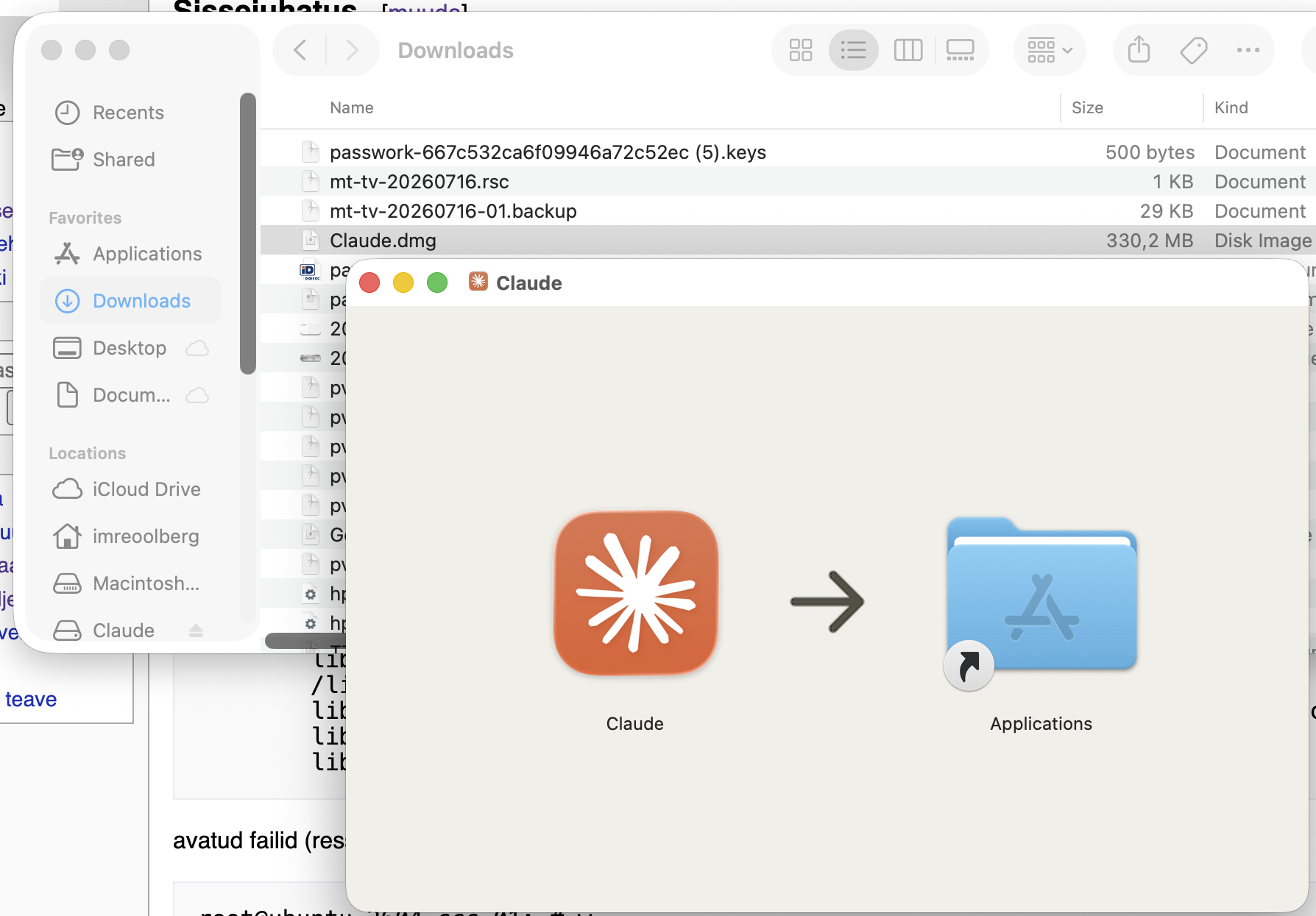Minimize the Claude installer window
Viewport: 1316px width, 916px height.
click(403, 283)
